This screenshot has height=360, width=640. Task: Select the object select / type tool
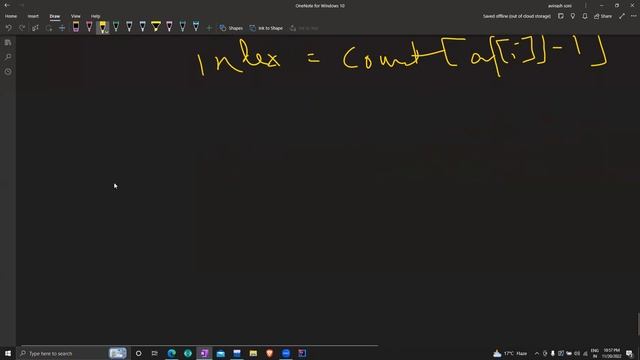(36, 28)
